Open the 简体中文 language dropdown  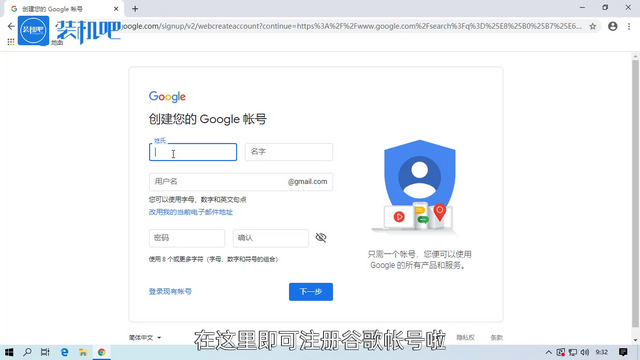point(145,338)
